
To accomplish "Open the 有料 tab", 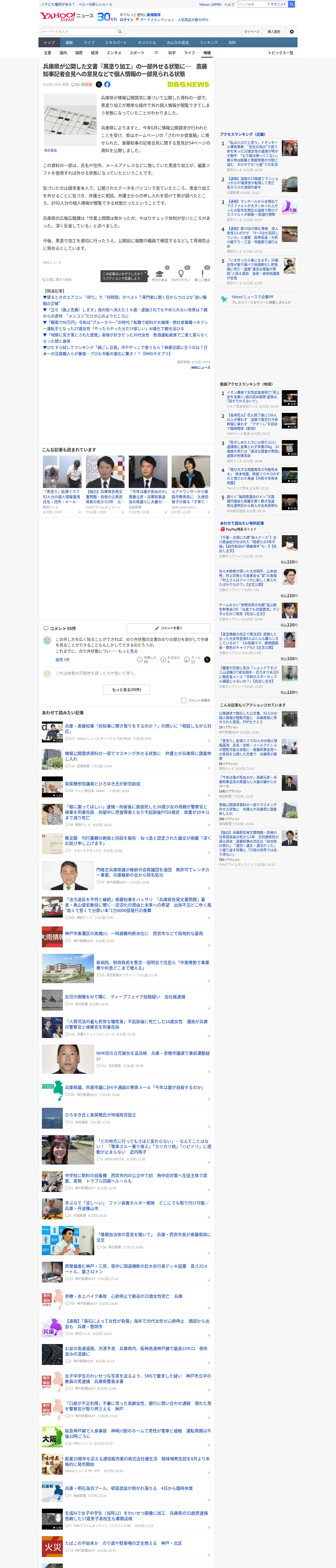I will 232,43.
